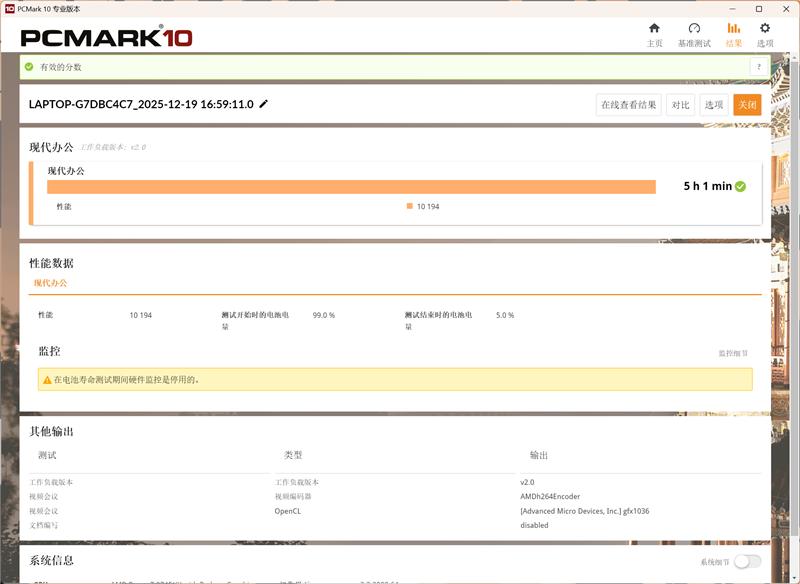Select the 现代办公 tab under 性能数据
800x584 pixels.
[x=51, y=283]
